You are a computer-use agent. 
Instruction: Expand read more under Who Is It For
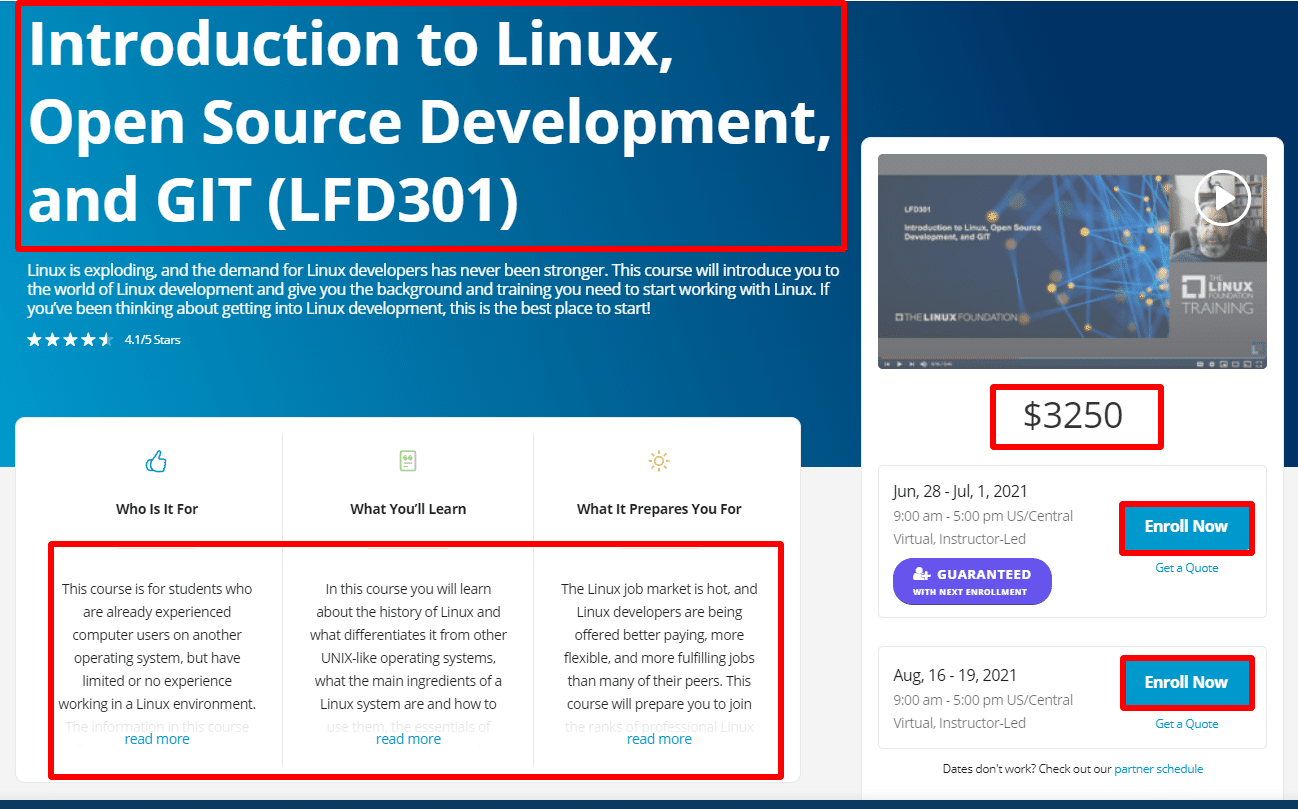pos(157,739)
